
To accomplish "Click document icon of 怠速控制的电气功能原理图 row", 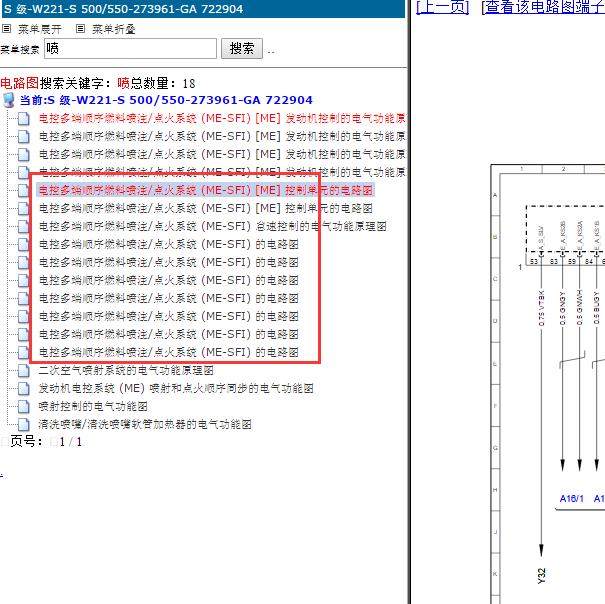I will pos(24,227).
